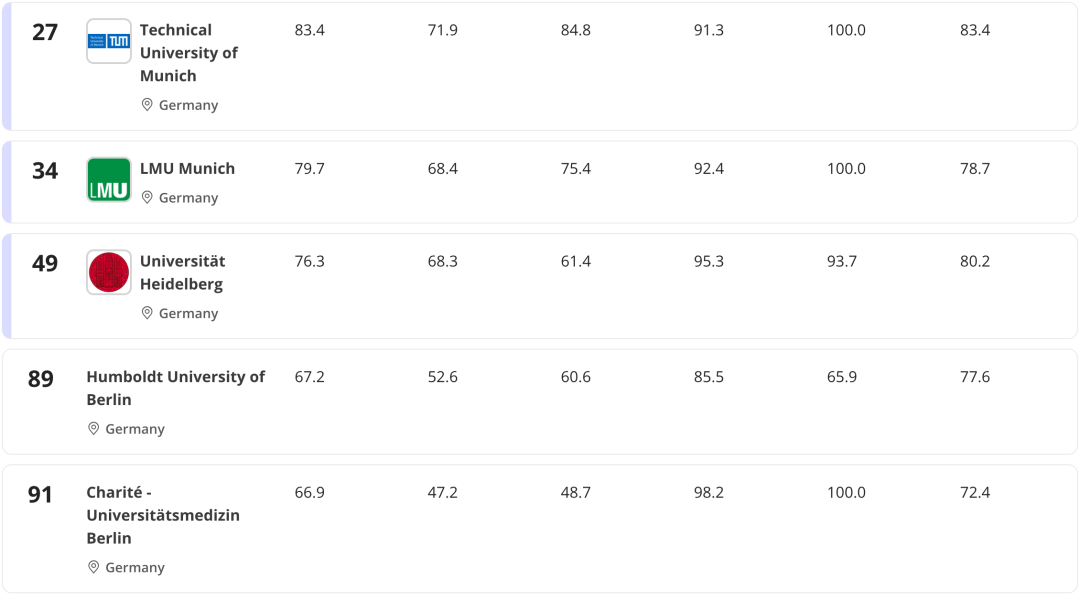Screen dimensions: 1080x599
Task: Select rank 89 number for Humboldt
Action: click(x=41, y=380)
